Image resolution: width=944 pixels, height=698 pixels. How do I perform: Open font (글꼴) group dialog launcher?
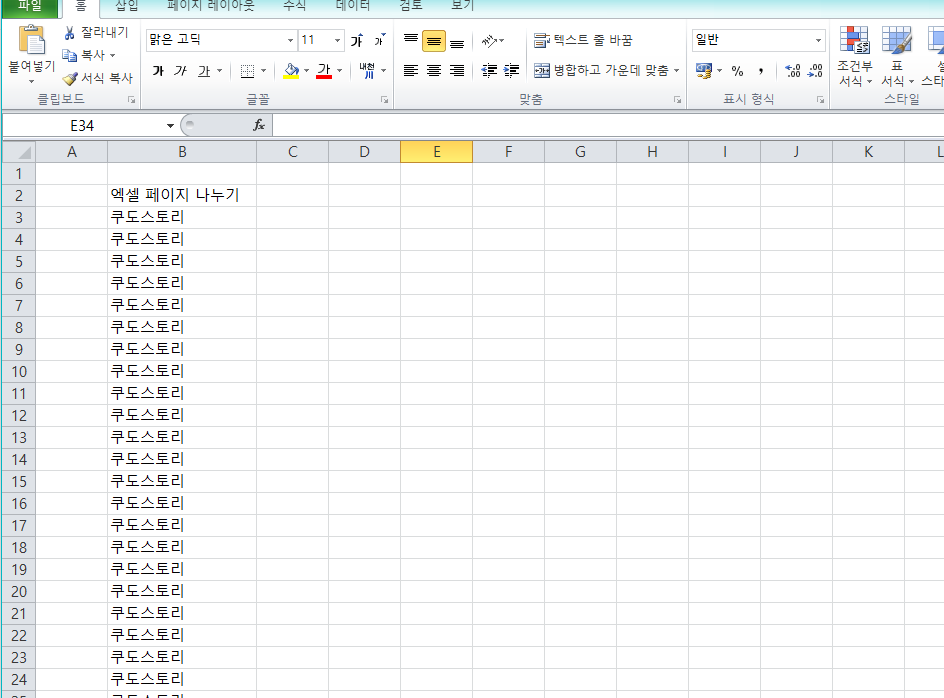384,100
